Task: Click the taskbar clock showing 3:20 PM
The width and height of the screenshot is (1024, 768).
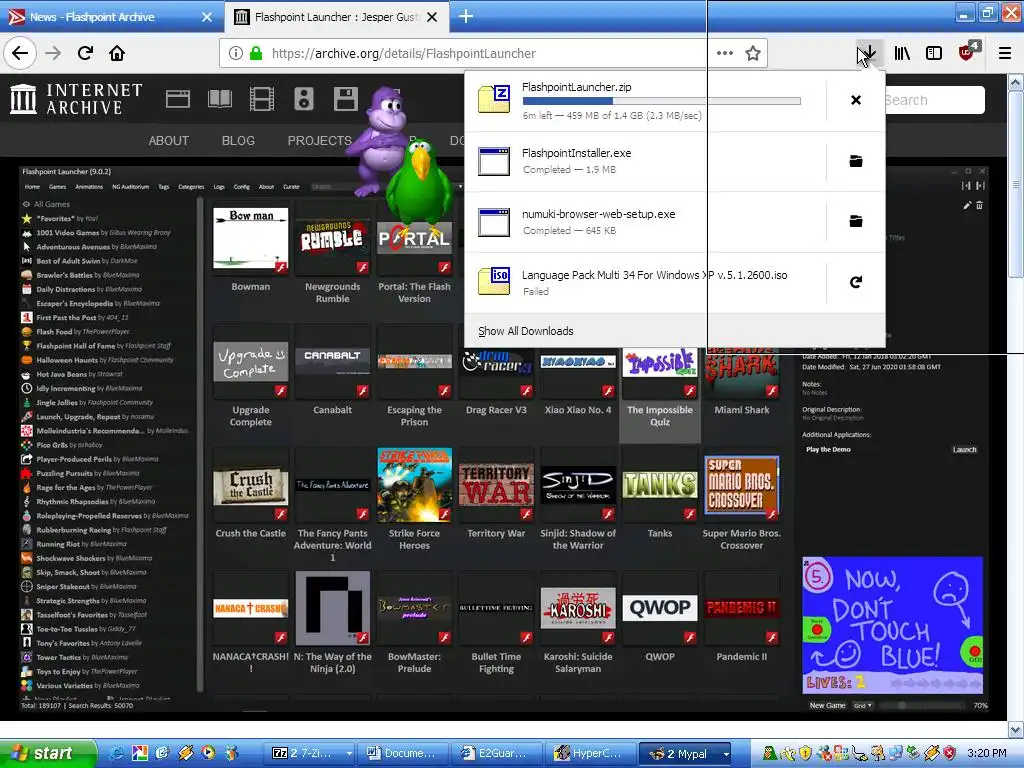Action: [986, 753]
